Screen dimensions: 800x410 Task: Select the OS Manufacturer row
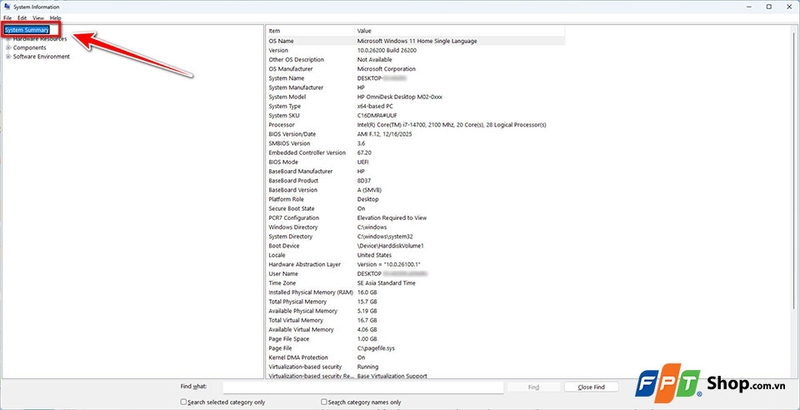tap(415, 69)
